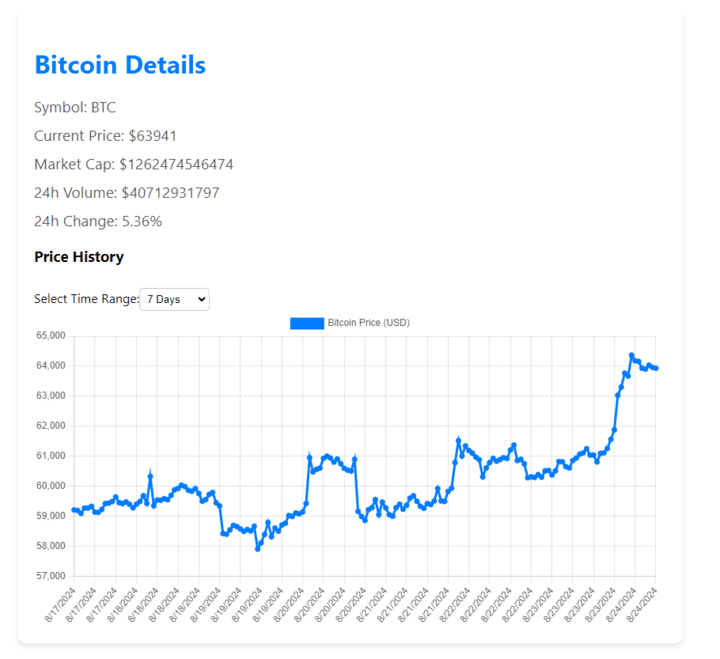Click the 61,000 y-axis tick label
720x659 pixels.
pyautogui.click(x=49, y=456)
